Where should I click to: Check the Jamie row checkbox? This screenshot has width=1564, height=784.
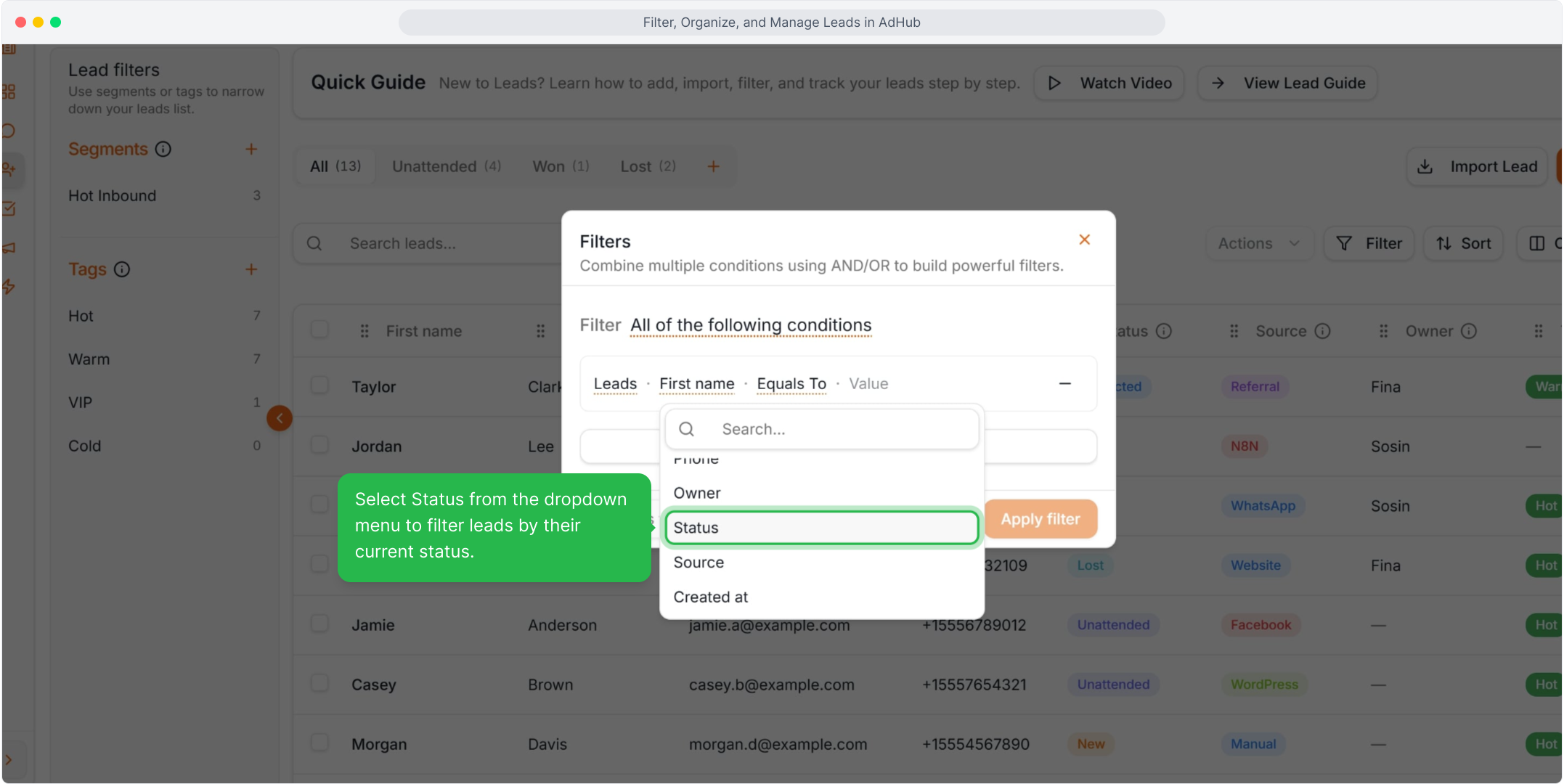tap(319, 624)
